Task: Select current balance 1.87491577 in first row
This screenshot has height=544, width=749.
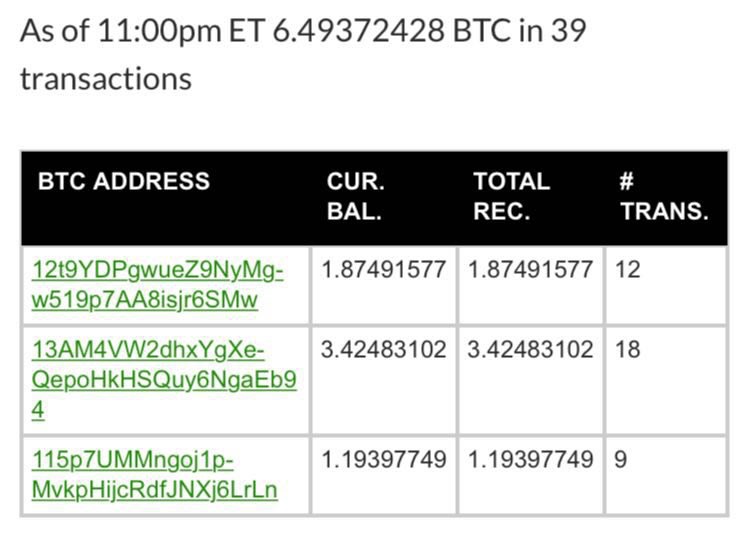Action: click(384, 269)
